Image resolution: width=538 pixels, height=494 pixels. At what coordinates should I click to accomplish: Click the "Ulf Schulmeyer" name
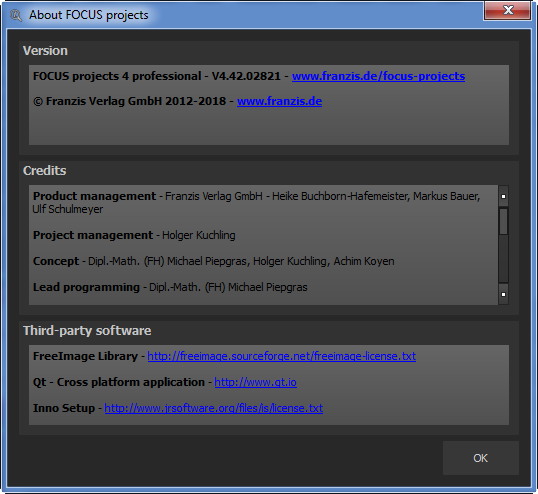pyautogui.click(x=68, y=209)
